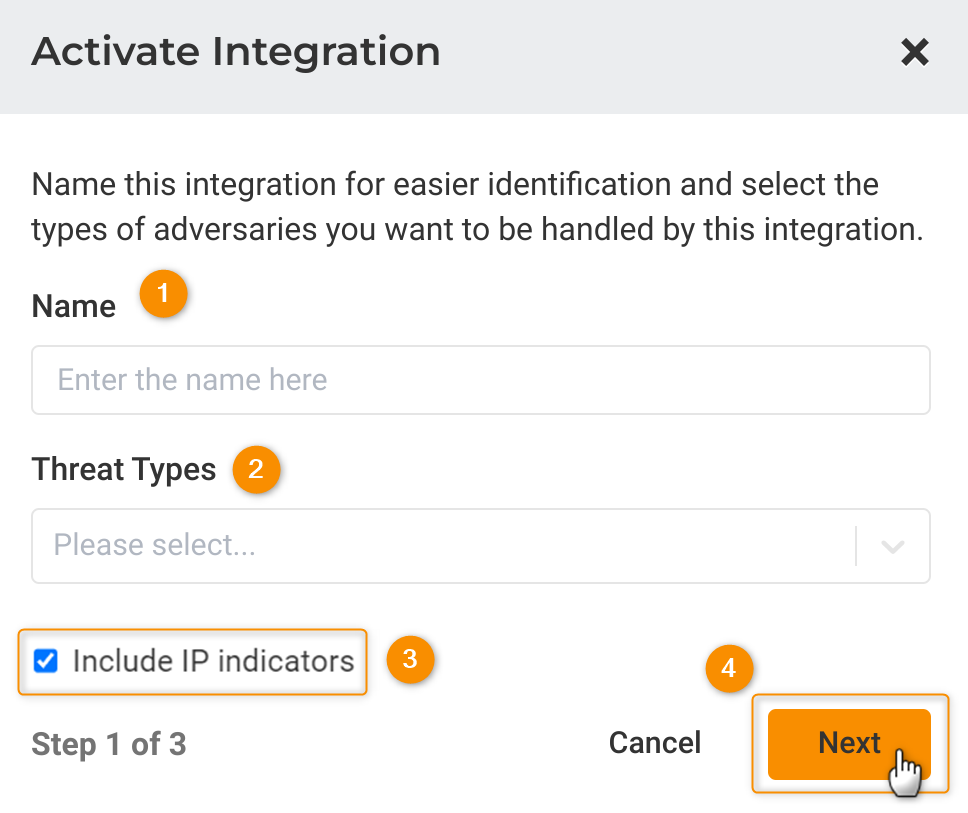The height and width of the screenshot is (813, 968).
Task: Click the orange number 1 badge
Action: pyautogui.click(x=164, y=295)
